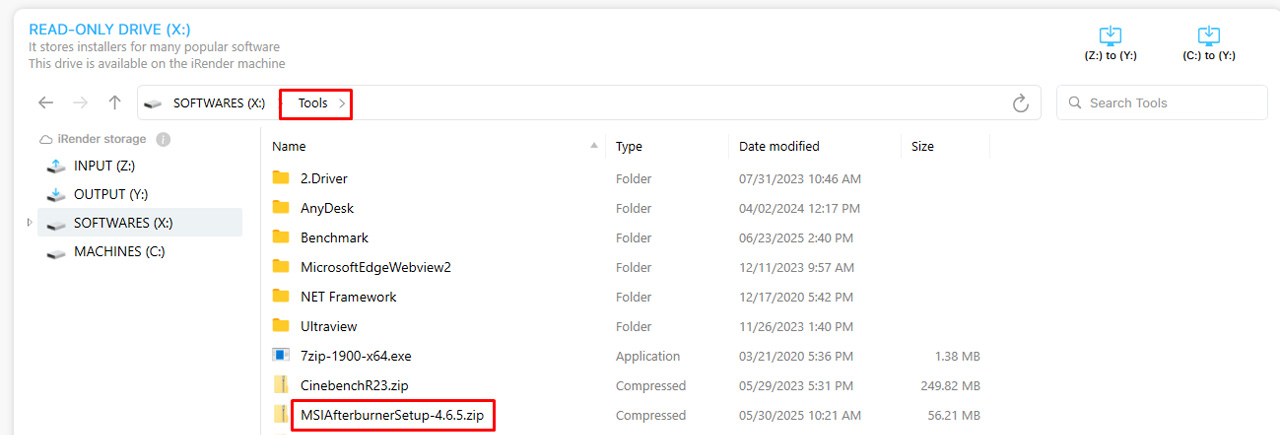Expand the SOFTWARES (X:) tree node arrow
Viewport: 1280px width, 435px height.
pyautogui.click(x=29, y=223)
